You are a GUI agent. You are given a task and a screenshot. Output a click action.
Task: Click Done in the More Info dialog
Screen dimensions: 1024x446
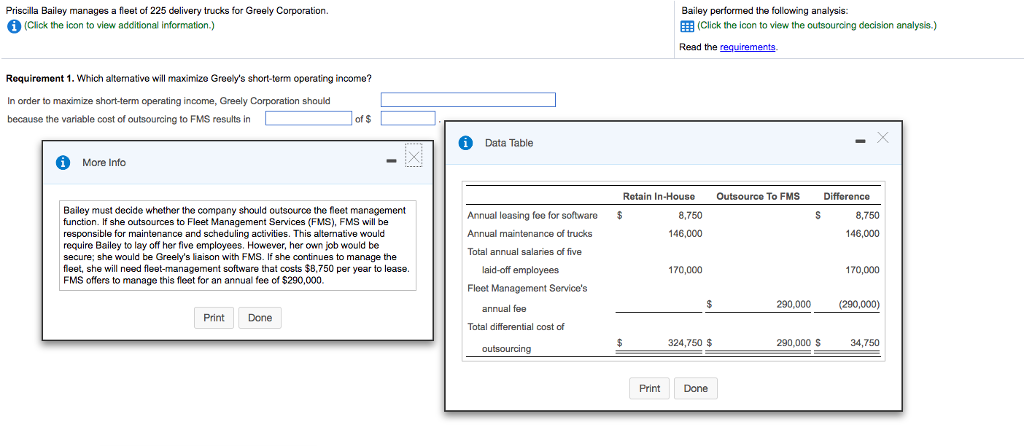(260, 318)
